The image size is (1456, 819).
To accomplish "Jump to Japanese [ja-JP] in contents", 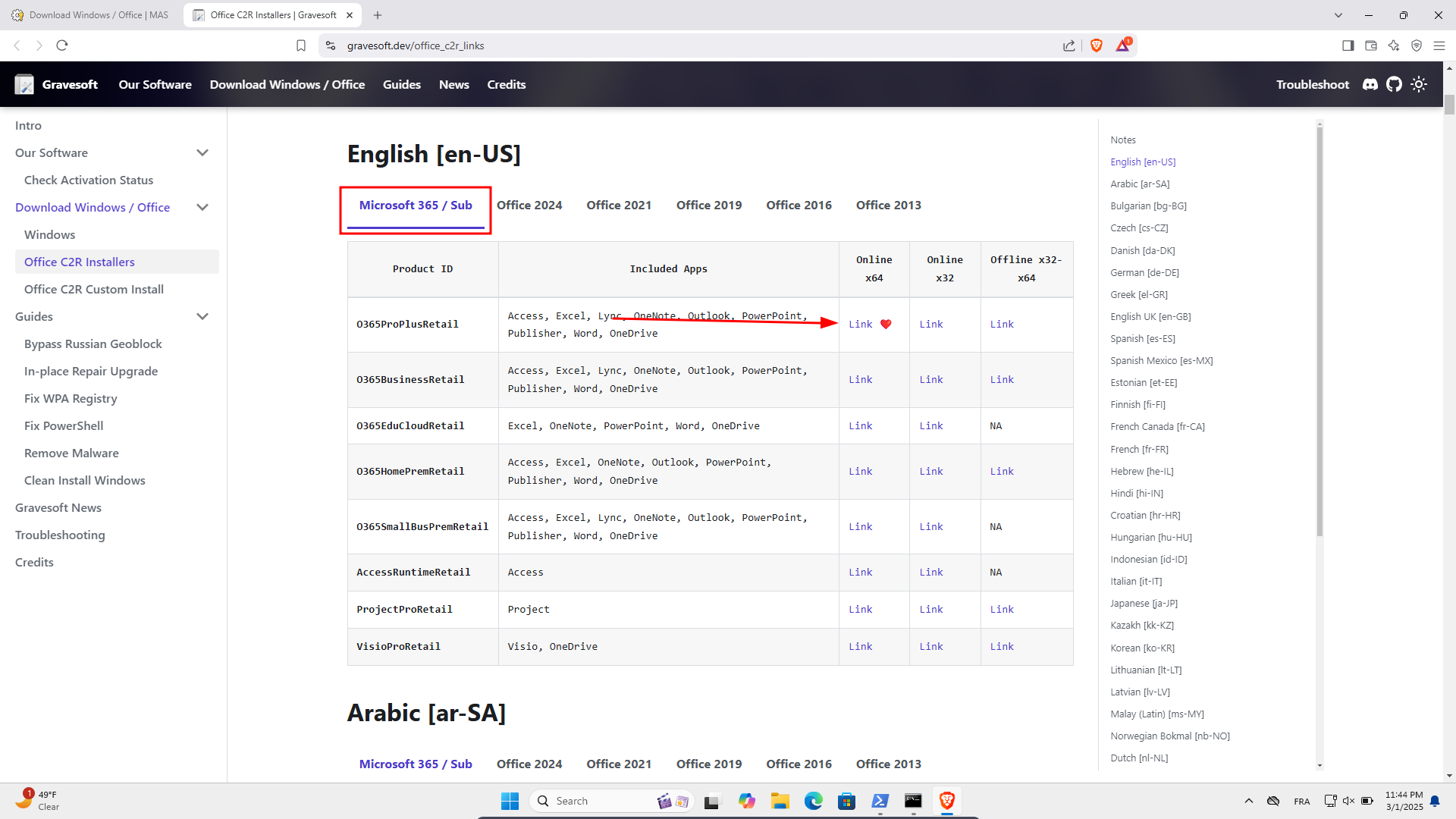I will click(1144, 603).
